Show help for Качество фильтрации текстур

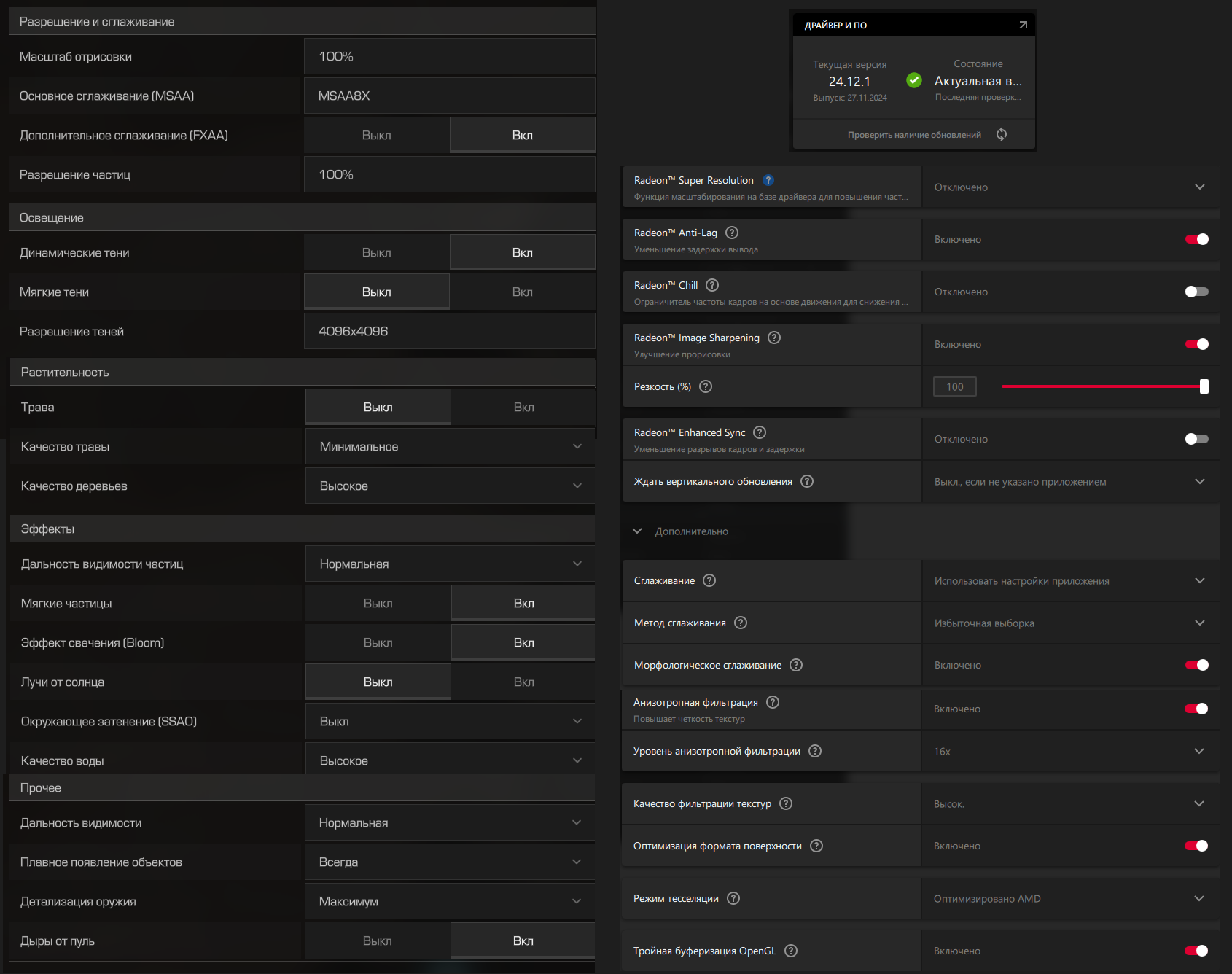786,803
